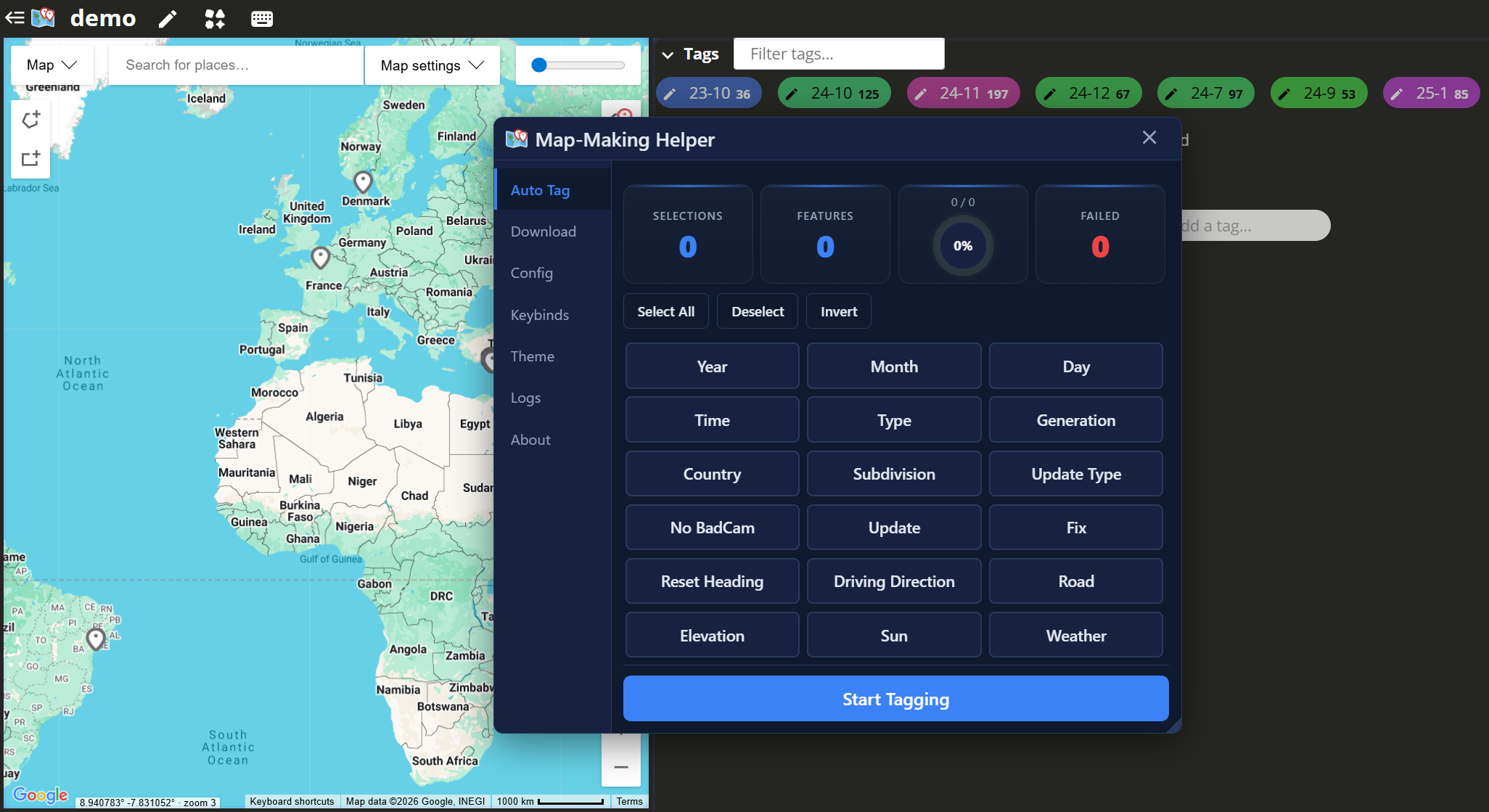Click the Start Tagging button
The image size is (1489, 812).
895,699
